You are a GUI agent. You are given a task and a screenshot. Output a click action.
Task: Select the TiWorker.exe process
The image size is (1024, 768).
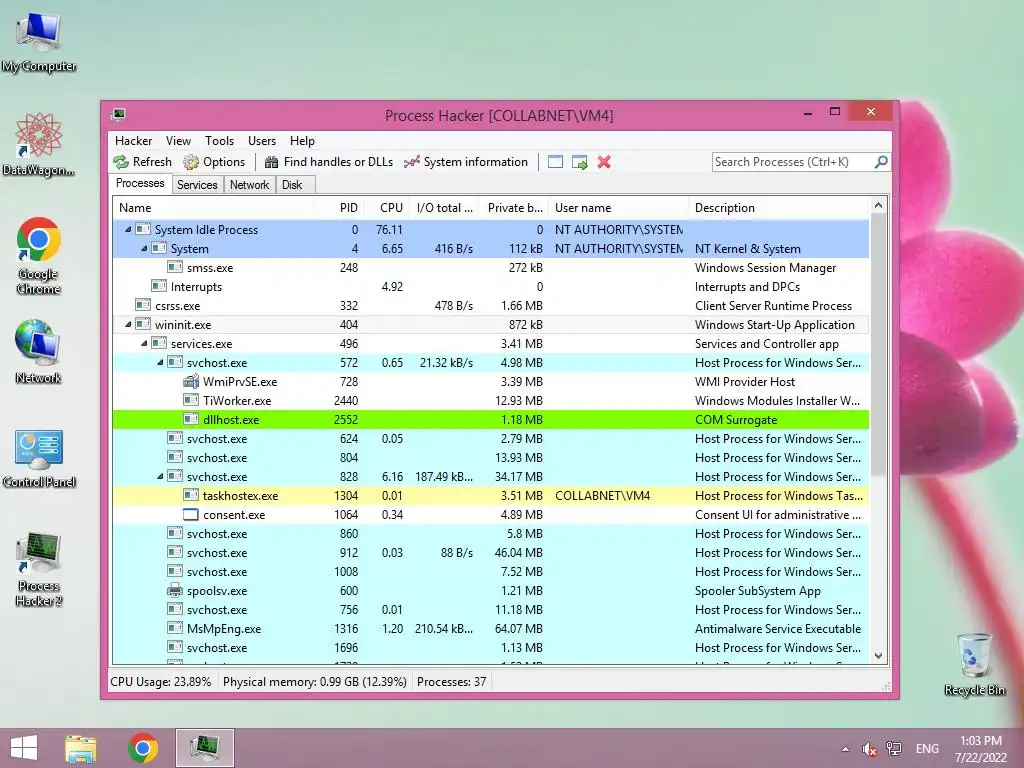pos(490,400)
